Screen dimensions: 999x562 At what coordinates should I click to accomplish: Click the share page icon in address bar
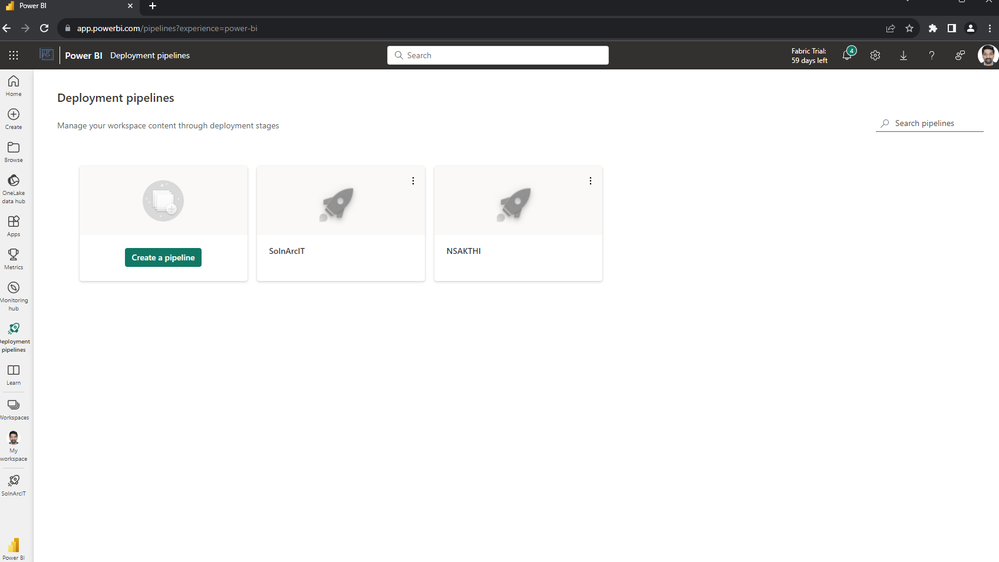(890, 28)
